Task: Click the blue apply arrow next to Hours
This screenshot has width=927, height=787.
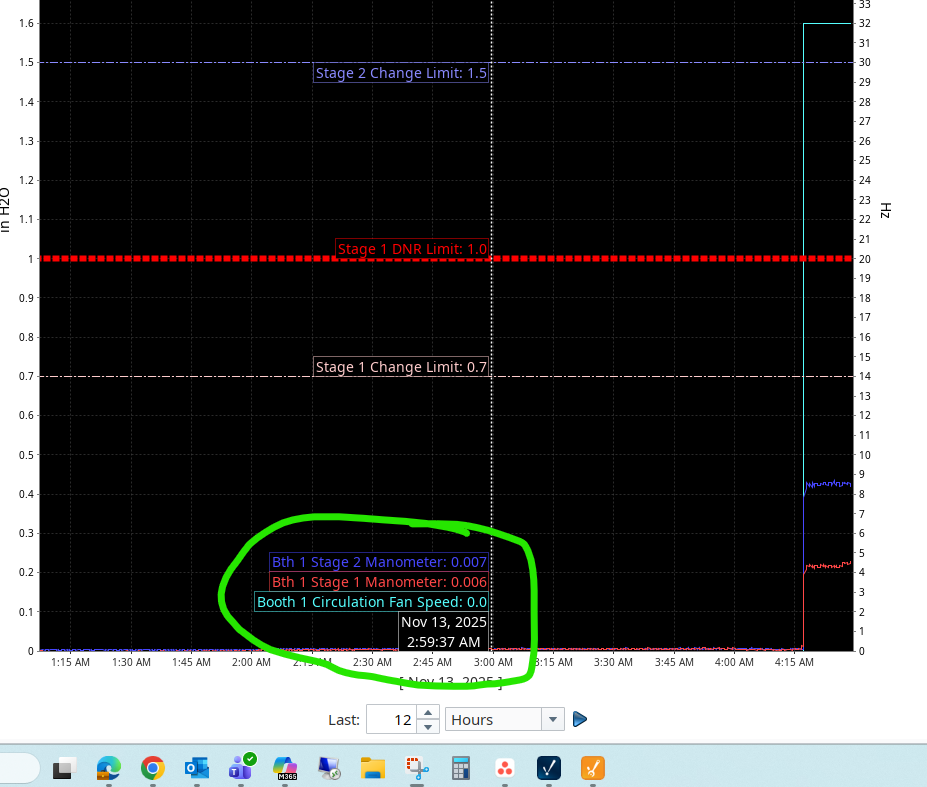Action: (x=580, y=720)
